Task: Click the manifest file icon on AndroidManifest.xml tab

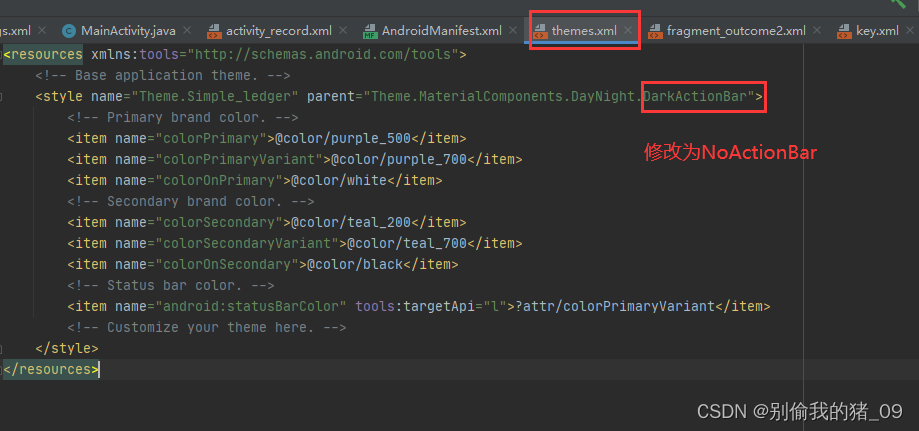Action: coord(370,31)
